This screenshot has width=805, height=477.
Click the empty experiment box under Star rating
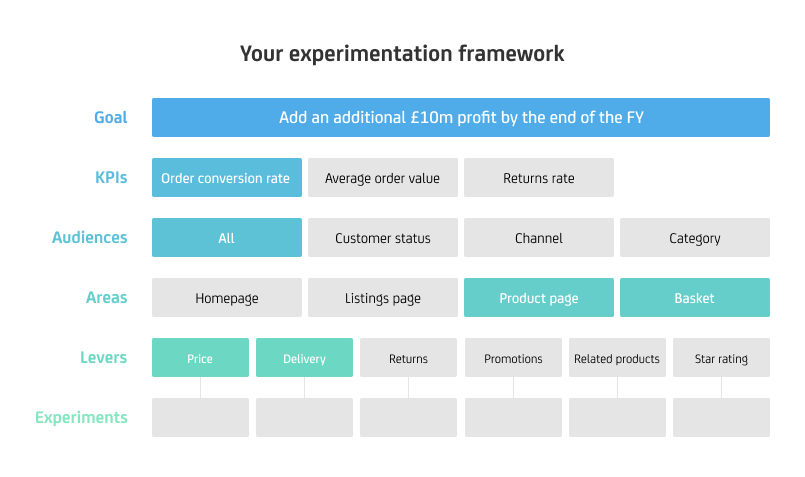click(721, 418)
